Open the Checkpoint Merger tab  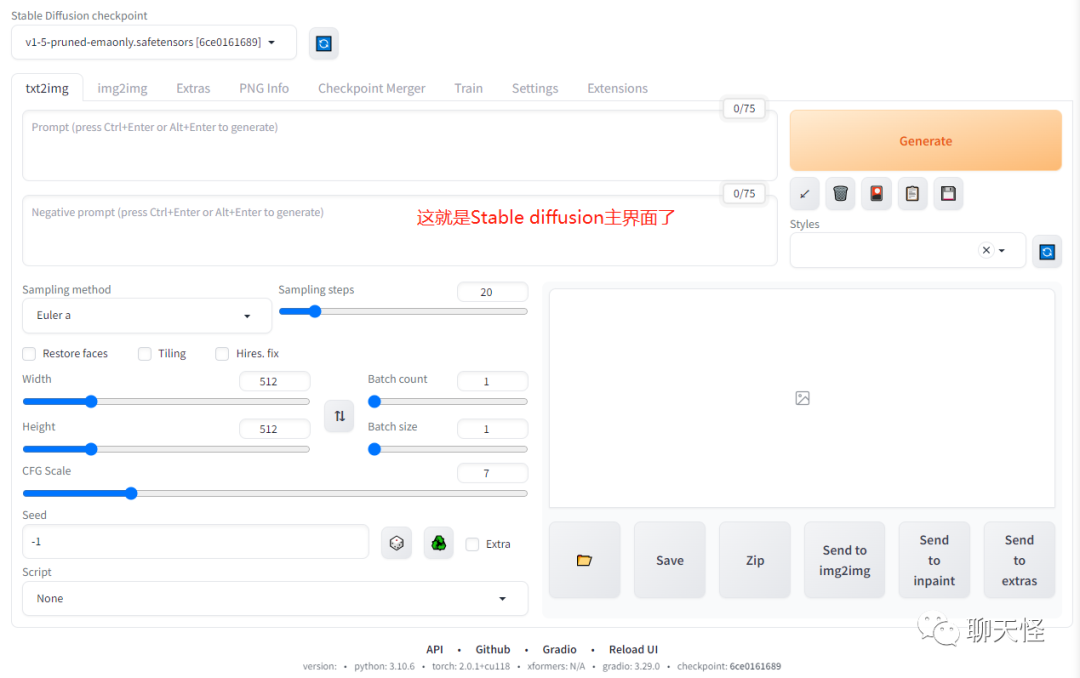point(371,88)
